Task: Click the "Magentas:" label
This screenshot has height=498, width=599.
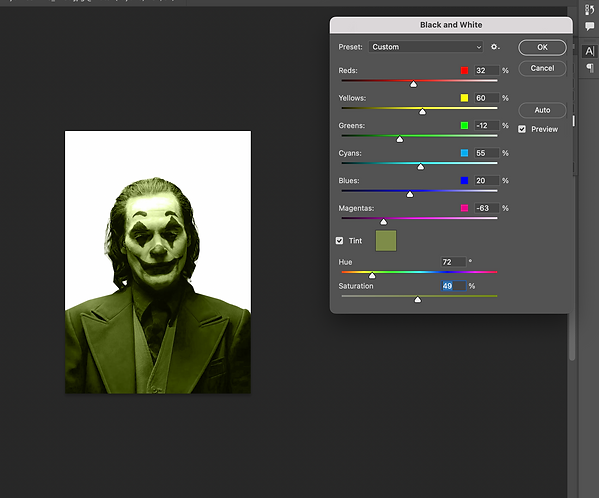Action: pos(356,209)
